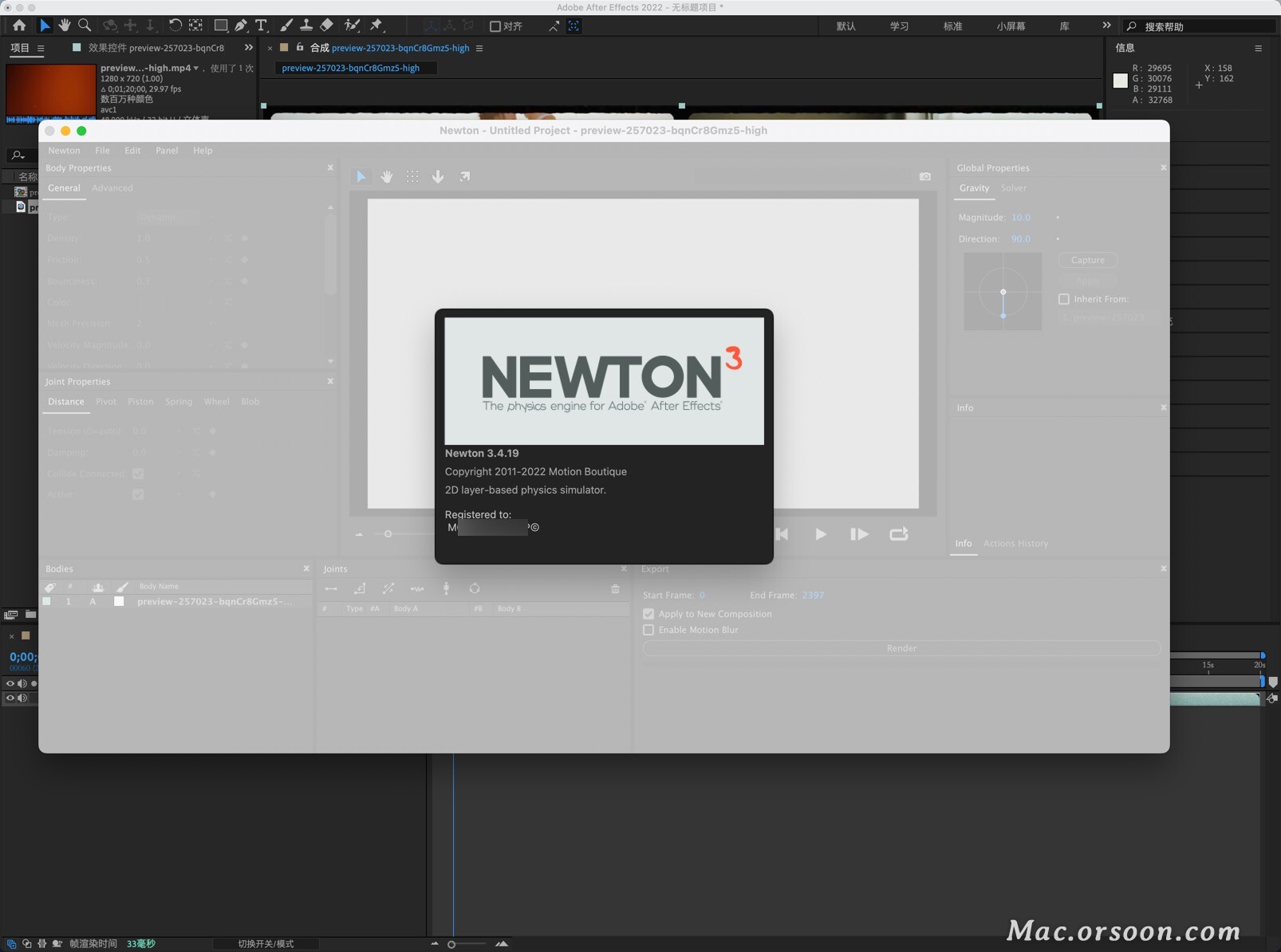Step forward one frame in Newton
The image size is (1281, 952).
pyautogui.click(x=859, y=534)
